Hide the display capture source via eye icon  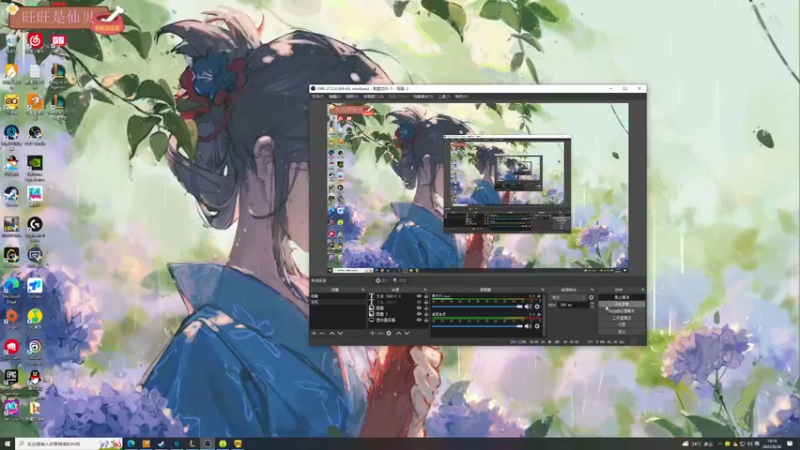[x=419, y=320]
